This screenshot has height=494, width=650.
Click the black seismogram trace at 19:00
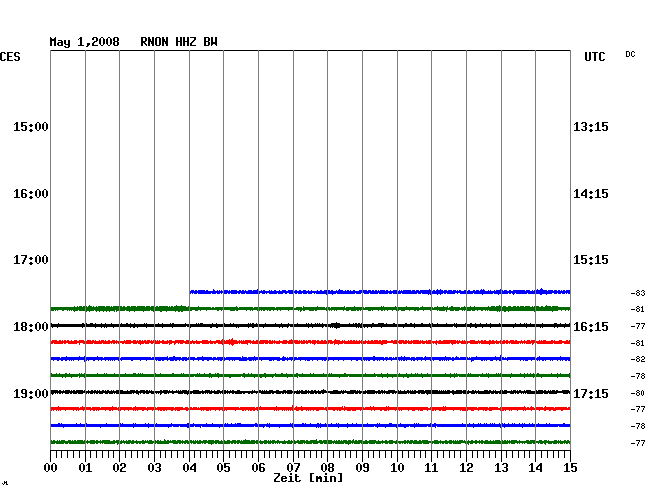(310, 392)
